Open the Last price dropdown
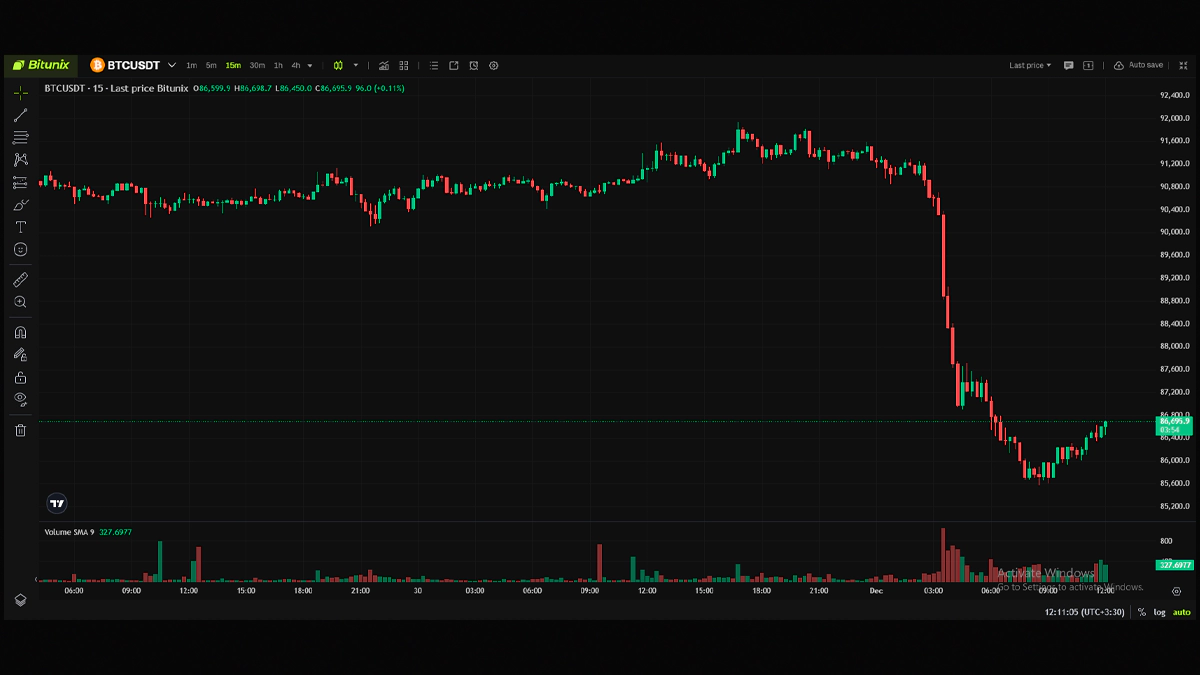 click(1030, 66)
